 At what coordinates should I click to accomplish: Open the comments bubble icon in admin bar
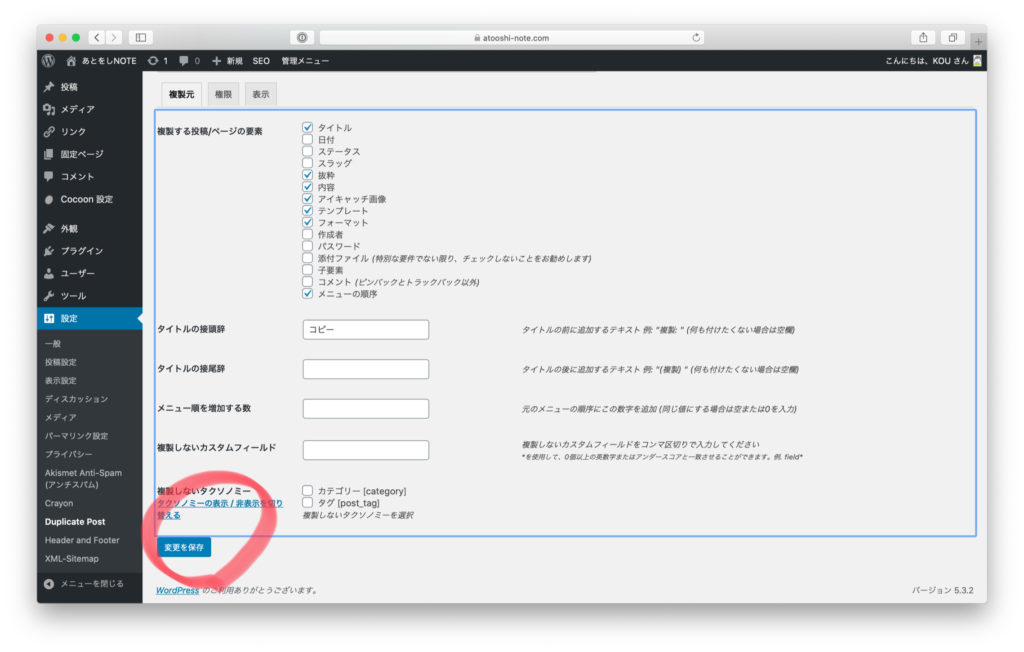coord(183,61)
